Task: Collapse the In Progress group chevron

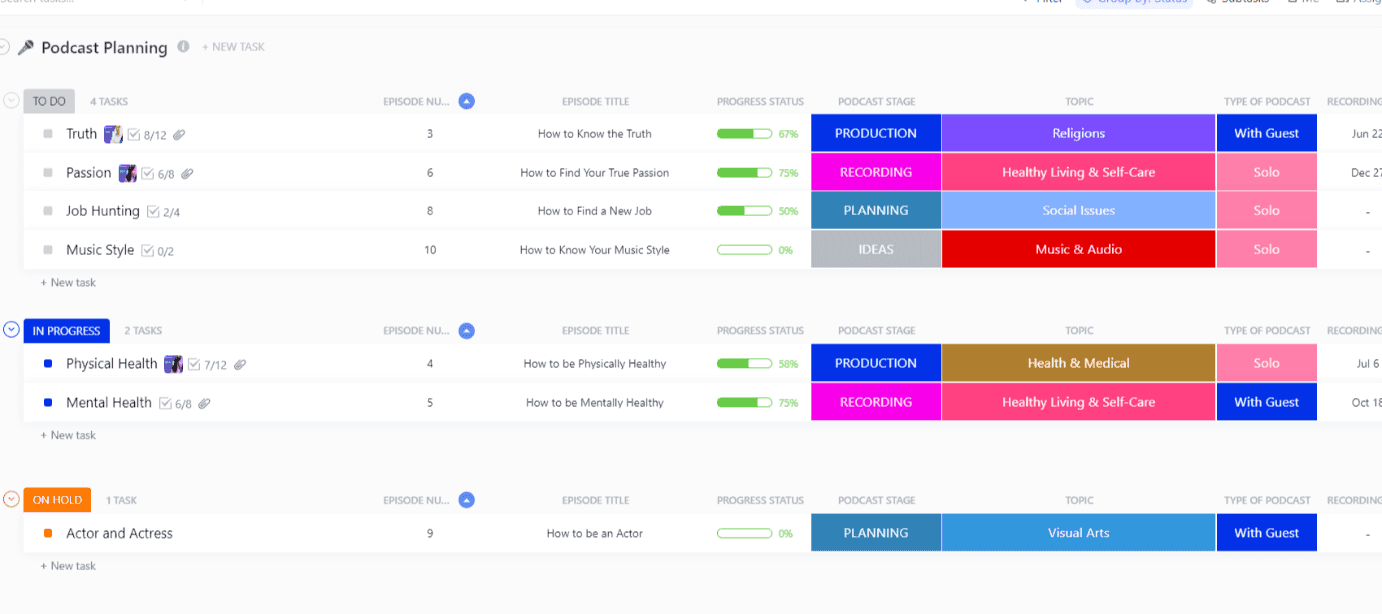Action: 12,329
